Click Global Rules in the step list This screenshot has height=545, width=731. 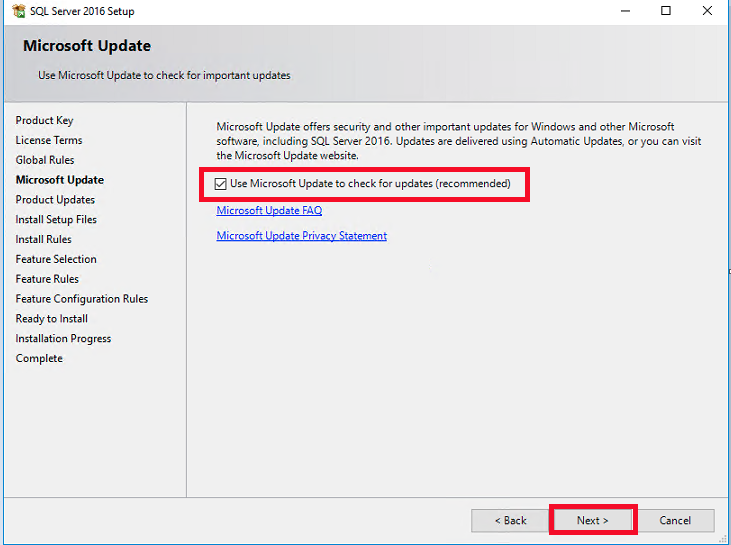(x=45, y=160)
